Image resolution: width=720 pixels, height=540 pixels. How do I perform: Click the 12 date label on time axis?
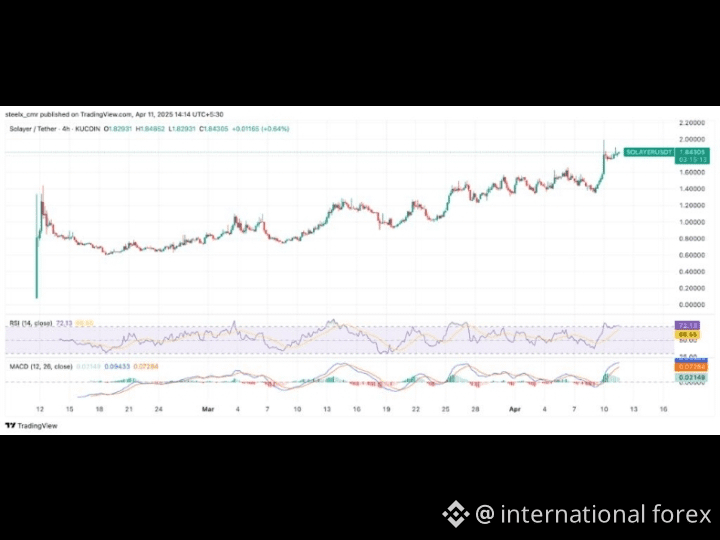point(40,409)
